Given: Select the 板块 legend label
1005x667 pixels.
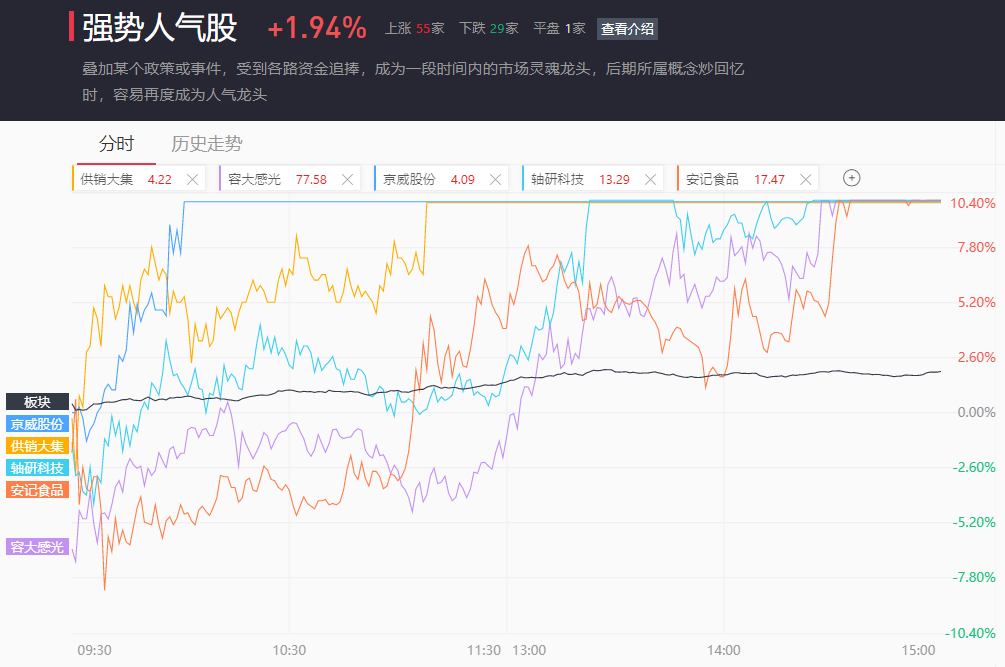Looking at the screenshot, I should point(37,402).
